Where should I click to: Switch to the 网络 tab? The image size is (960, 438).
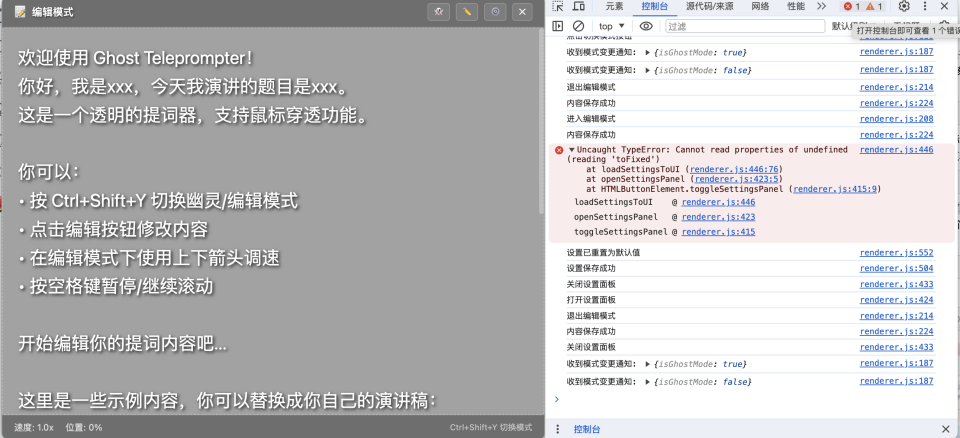pyautogui.click(x=760, y=6)
